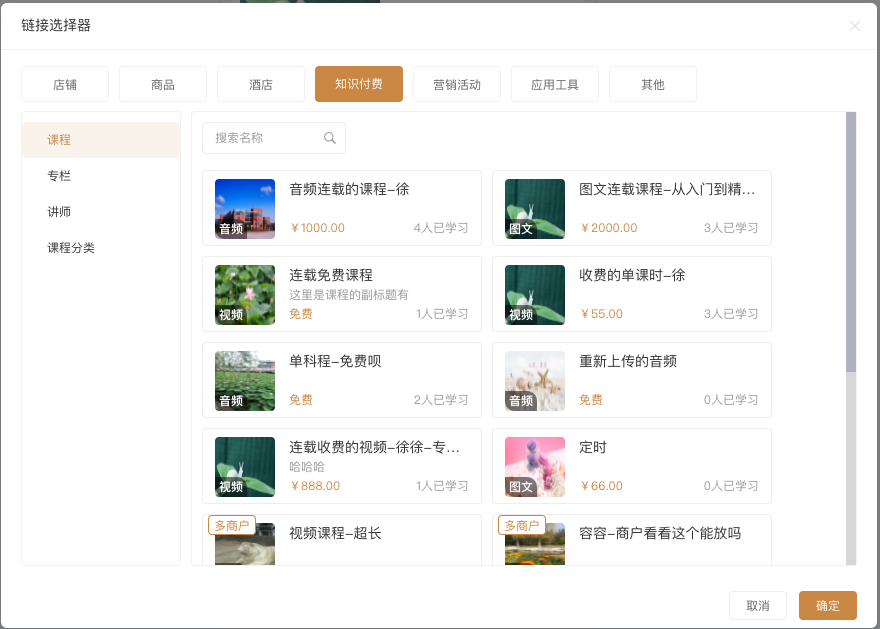Click the course list vertical scrollbar
This screenshot has width=880, height=629.
click(851, 241)
